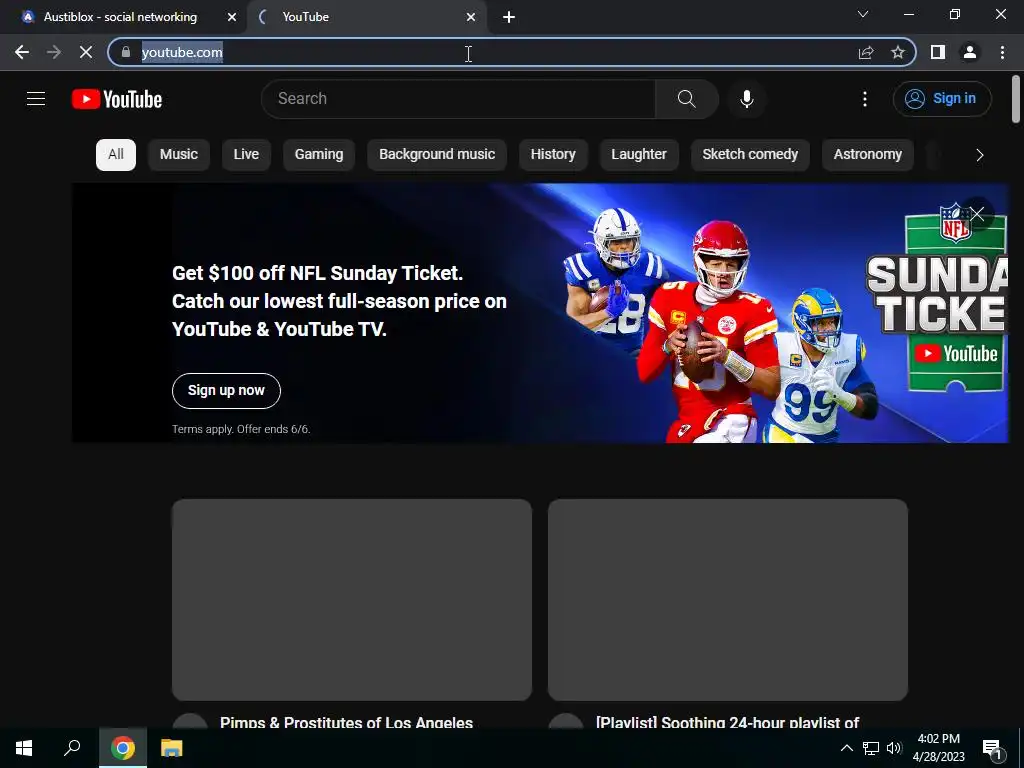Image resolution: width=1024 pixels, height=768 pixels.
Task: Select the Live filter chip
Action: [x=246, y=155]
